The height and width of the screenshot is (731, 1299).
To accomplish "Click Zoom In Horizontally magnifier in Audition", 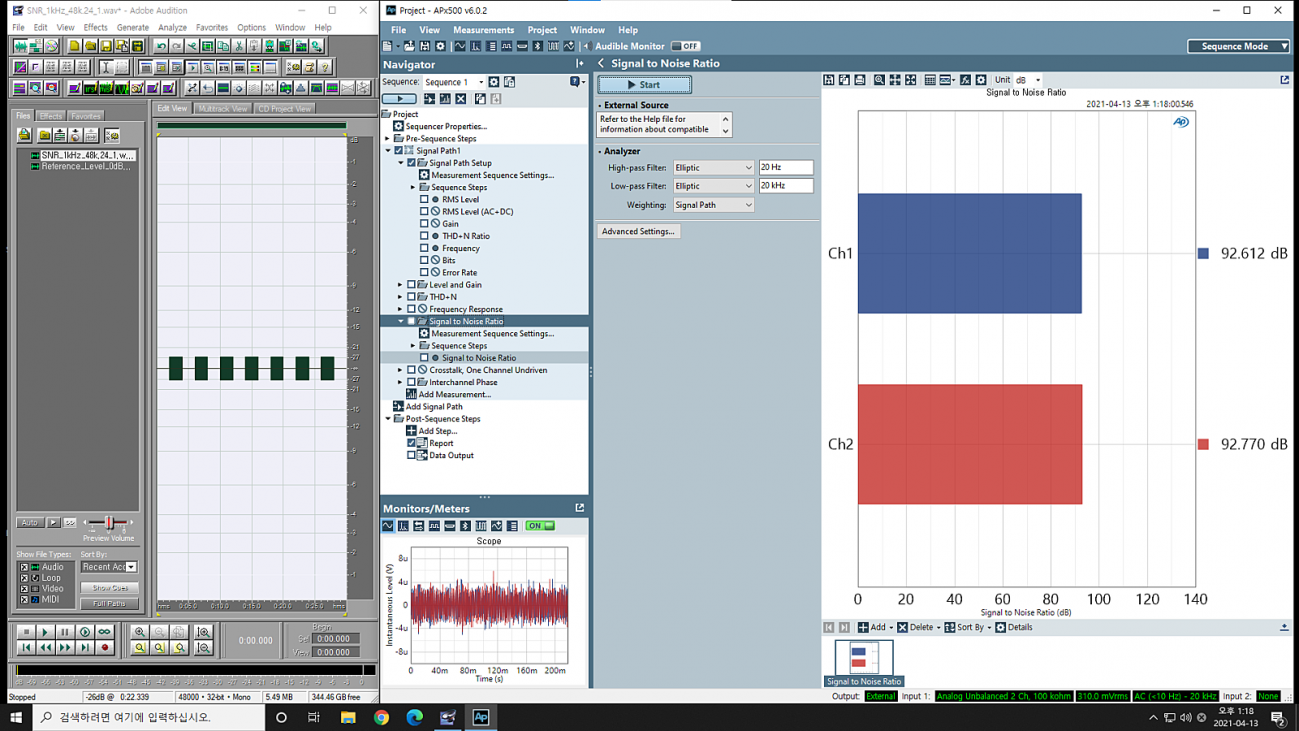I will [140, 632].
